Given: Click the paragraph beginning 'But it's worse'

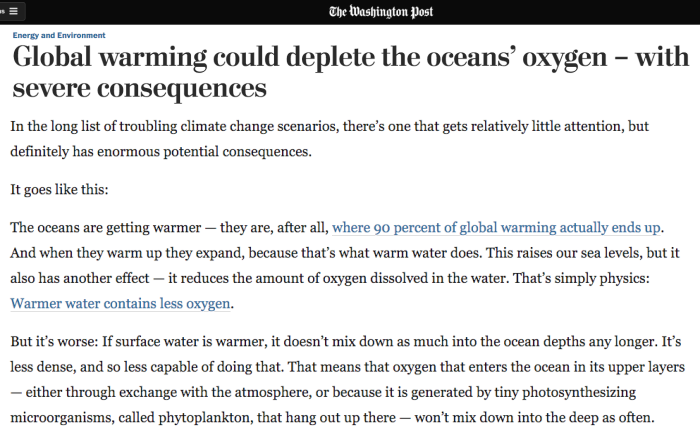Looking at the screenshot, I should (347, 380).
